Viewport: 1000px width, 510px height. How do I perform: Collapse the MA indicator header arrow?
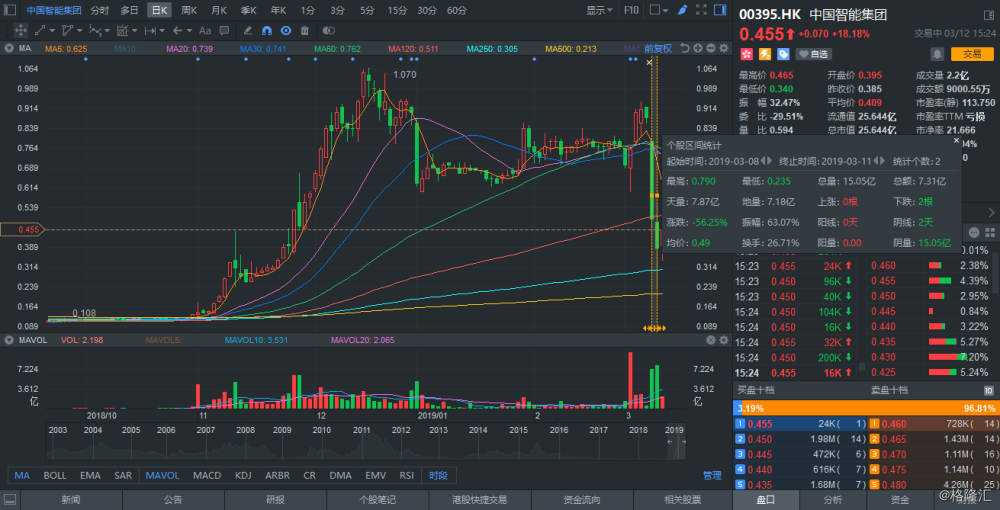[x=8, y=48]
